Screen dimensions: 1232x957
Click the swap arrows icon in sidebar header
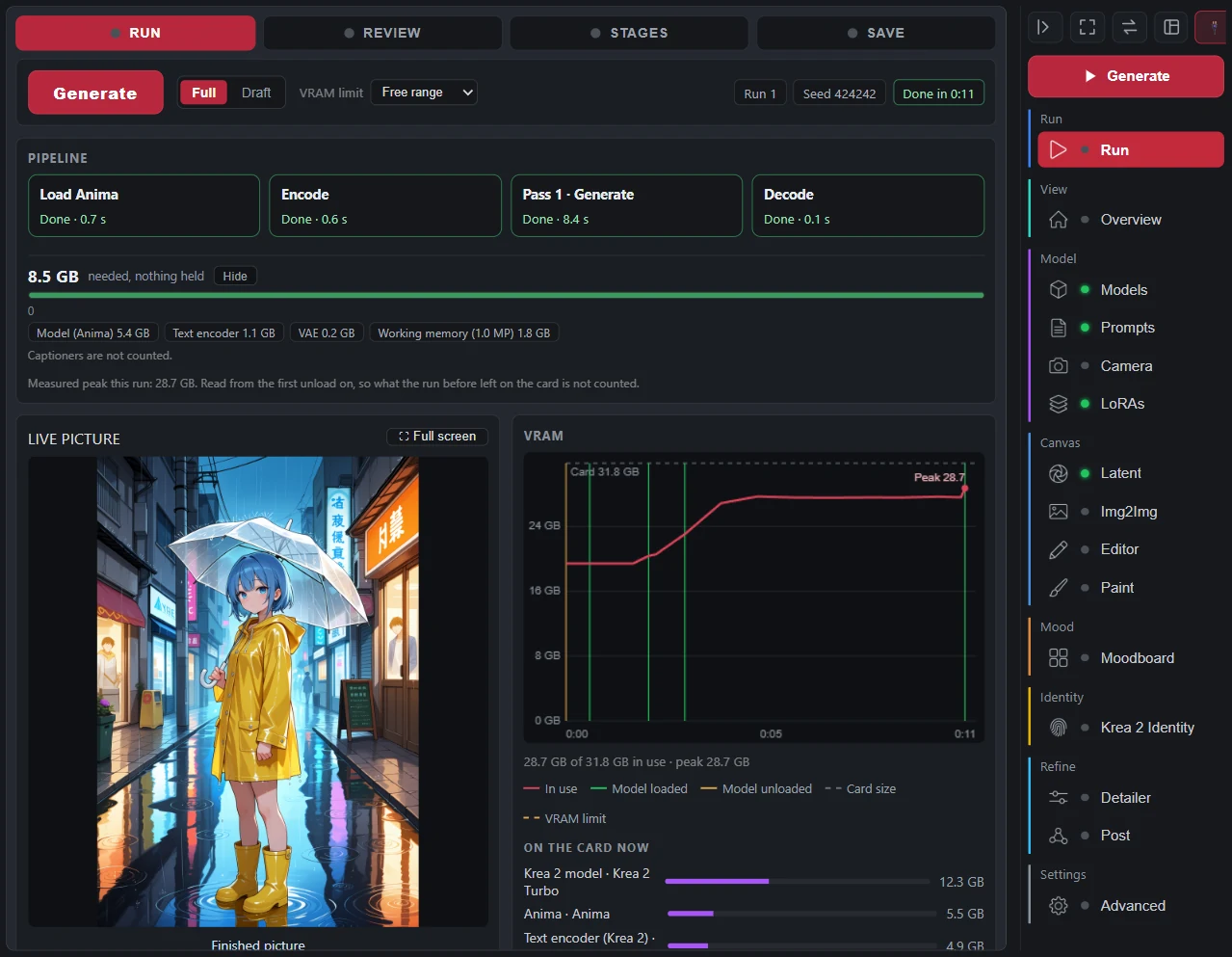pos(1130,27)
